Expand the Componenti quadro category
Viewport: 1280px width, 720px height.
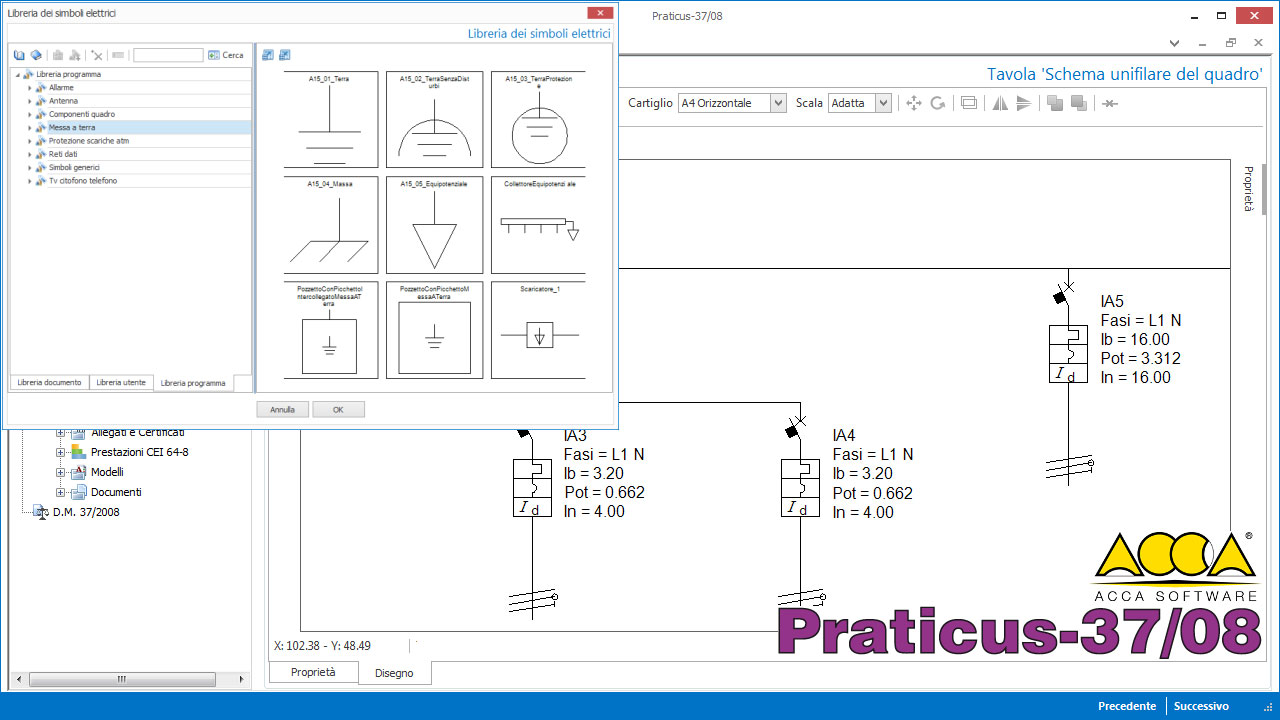(x=30, y=114)
